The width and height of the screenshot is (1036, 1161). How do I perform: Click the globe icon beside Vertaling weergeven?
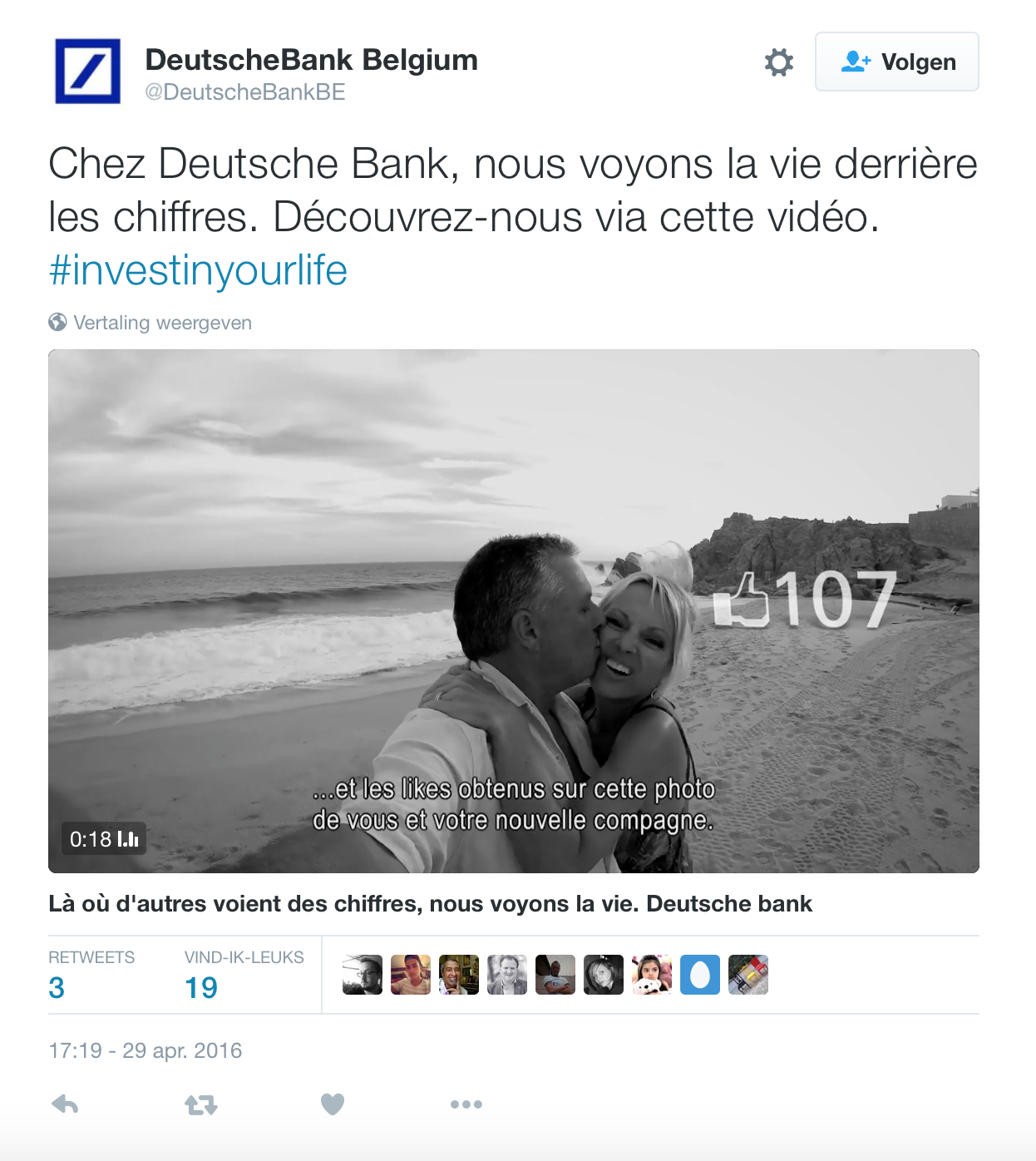(57, 322)
